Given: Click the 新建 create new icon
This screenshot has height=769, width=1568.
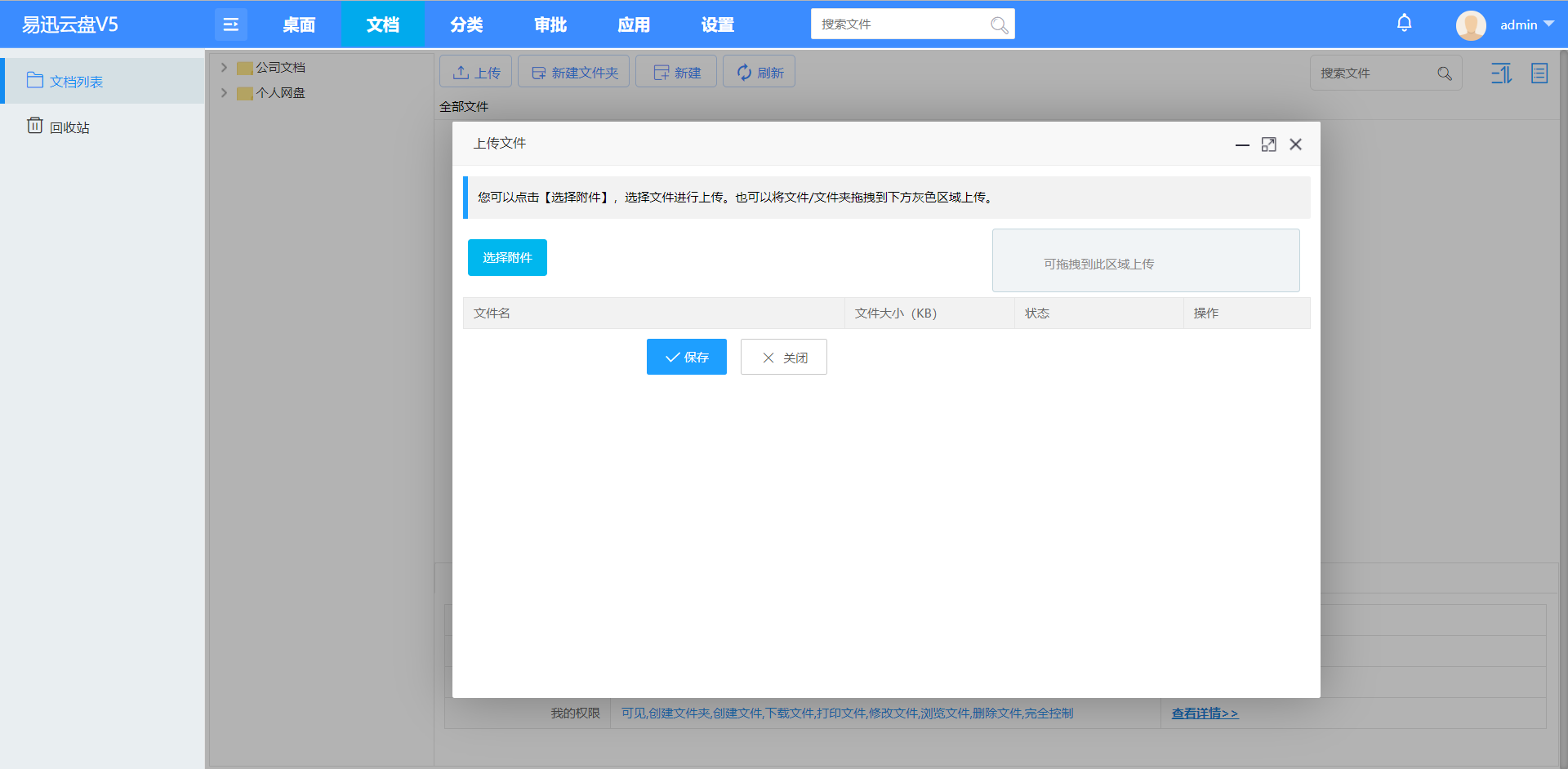Looking at the screenshot, I should coord(661,72).
